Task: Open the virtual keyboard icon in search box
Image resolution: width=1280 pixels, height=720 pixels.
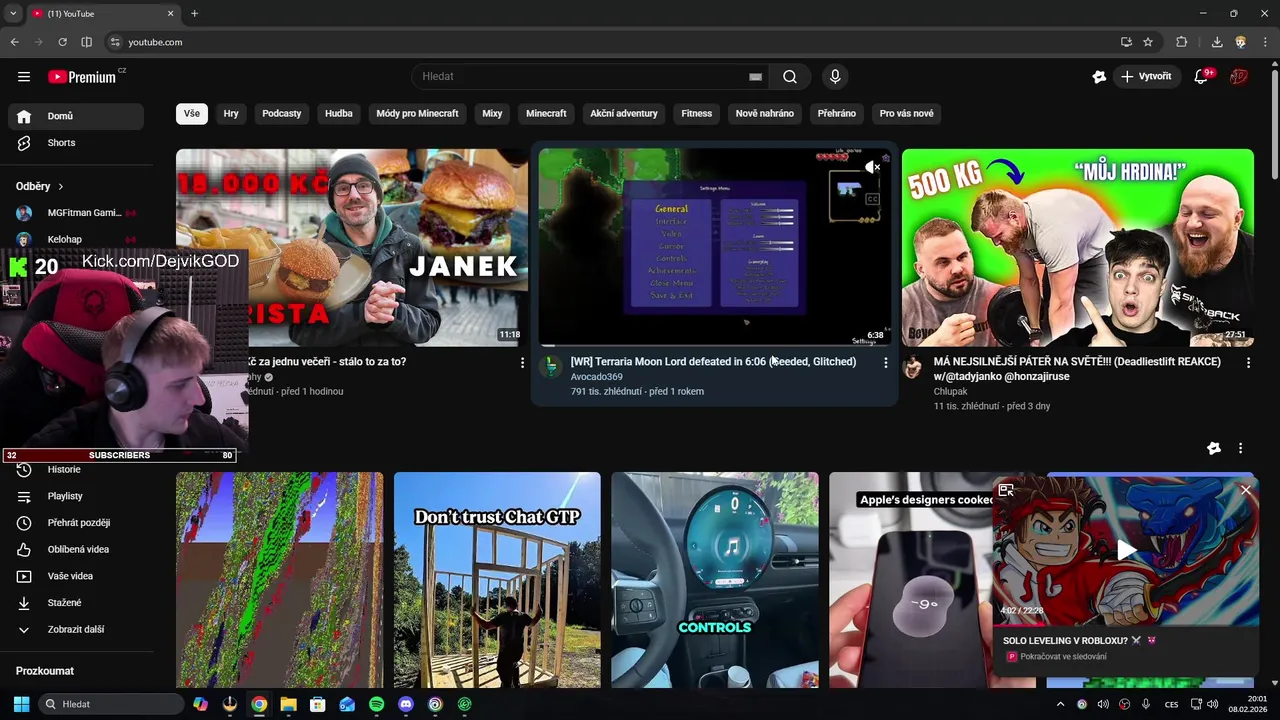Action: point(755,77)
